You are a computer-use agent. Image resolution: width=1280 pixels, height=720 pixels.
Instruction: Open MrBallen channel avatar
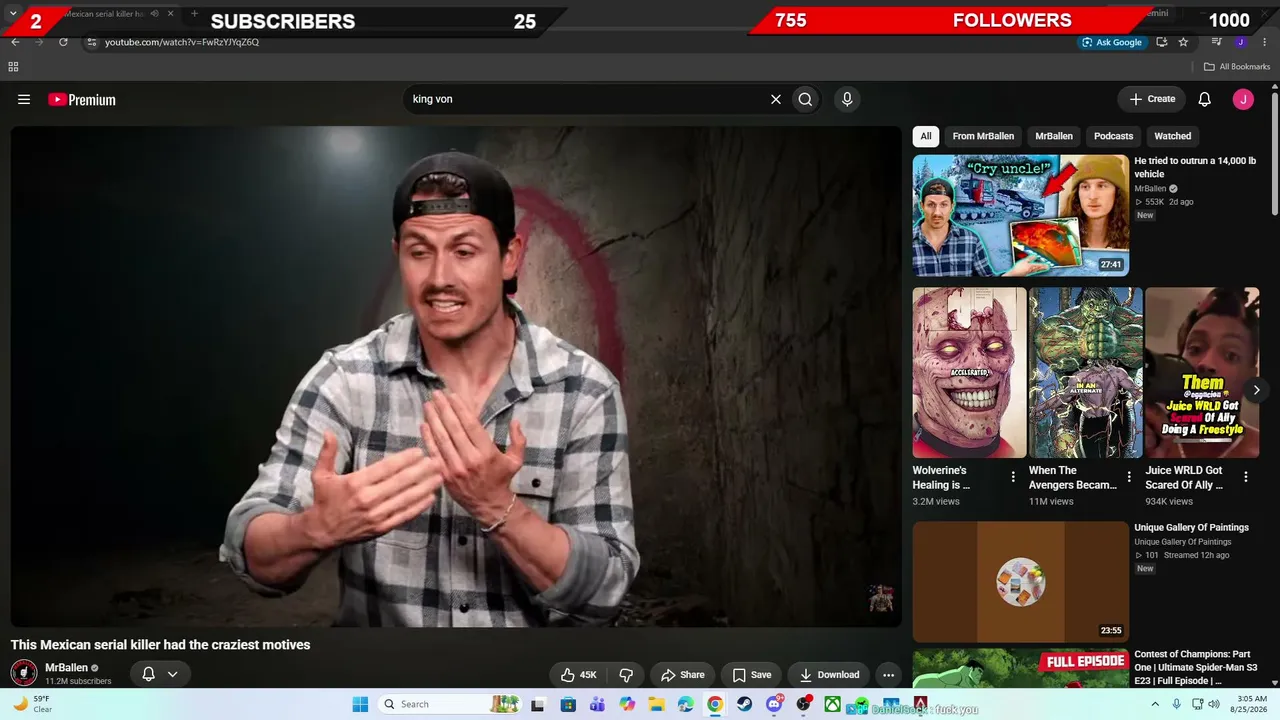[x=24, y=673]
